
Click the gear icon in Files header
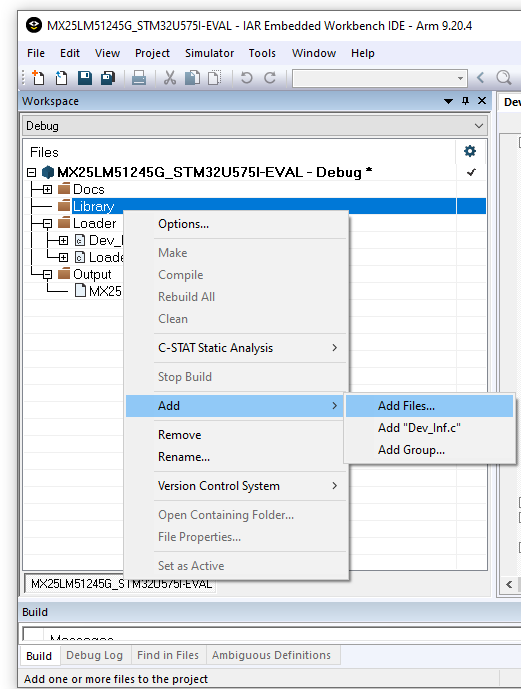coord(470,151)
